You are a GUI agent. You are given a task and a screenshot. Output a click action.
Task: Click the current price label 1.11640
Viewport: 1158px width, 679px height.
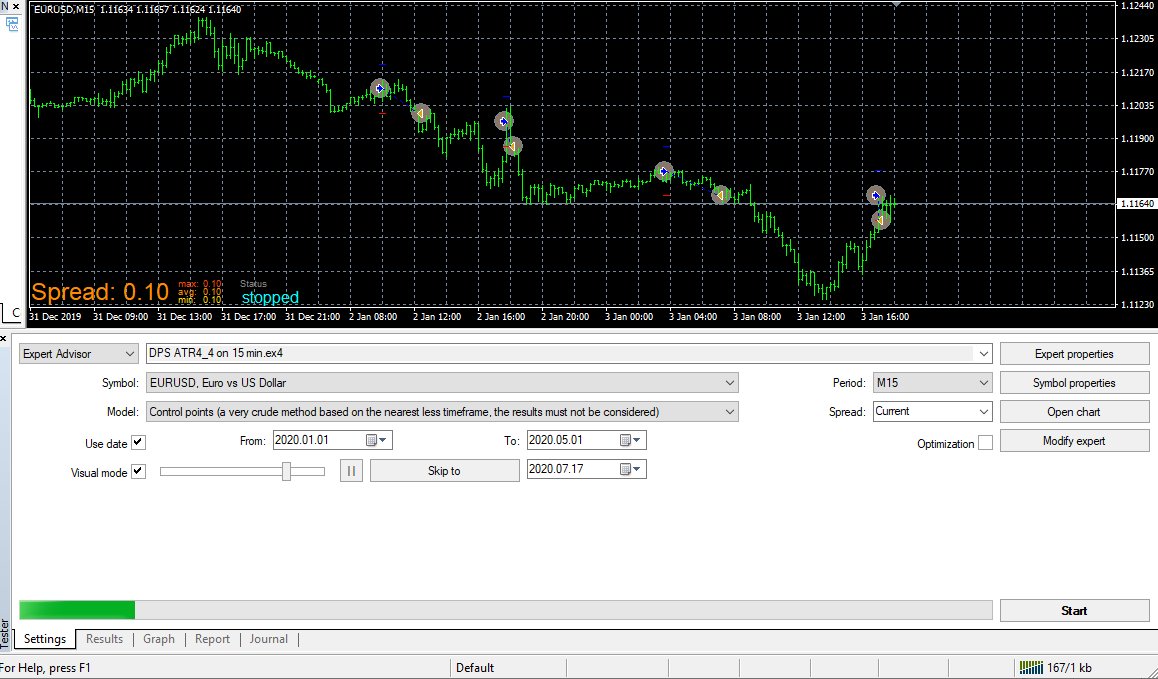[1137, 203]
